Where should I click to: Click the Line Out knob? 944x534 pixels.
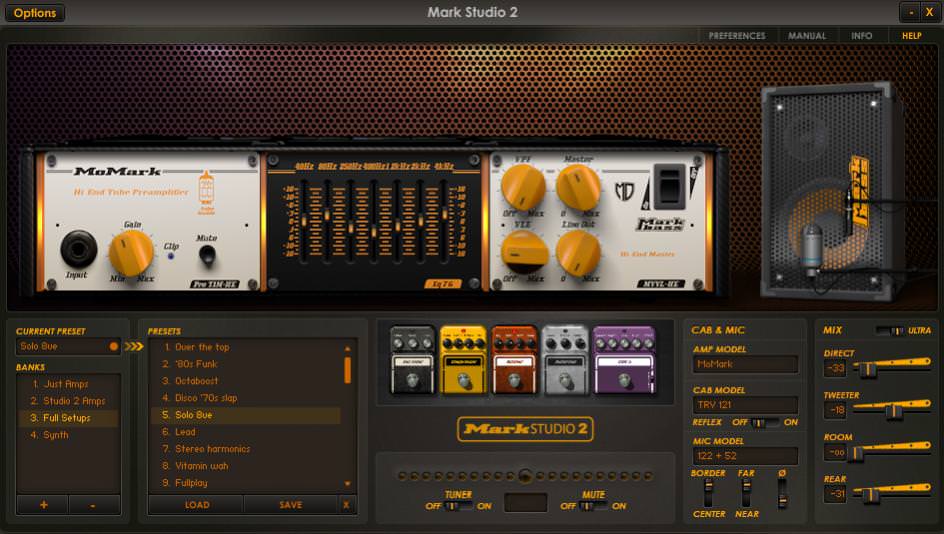(x=578, y=253)
